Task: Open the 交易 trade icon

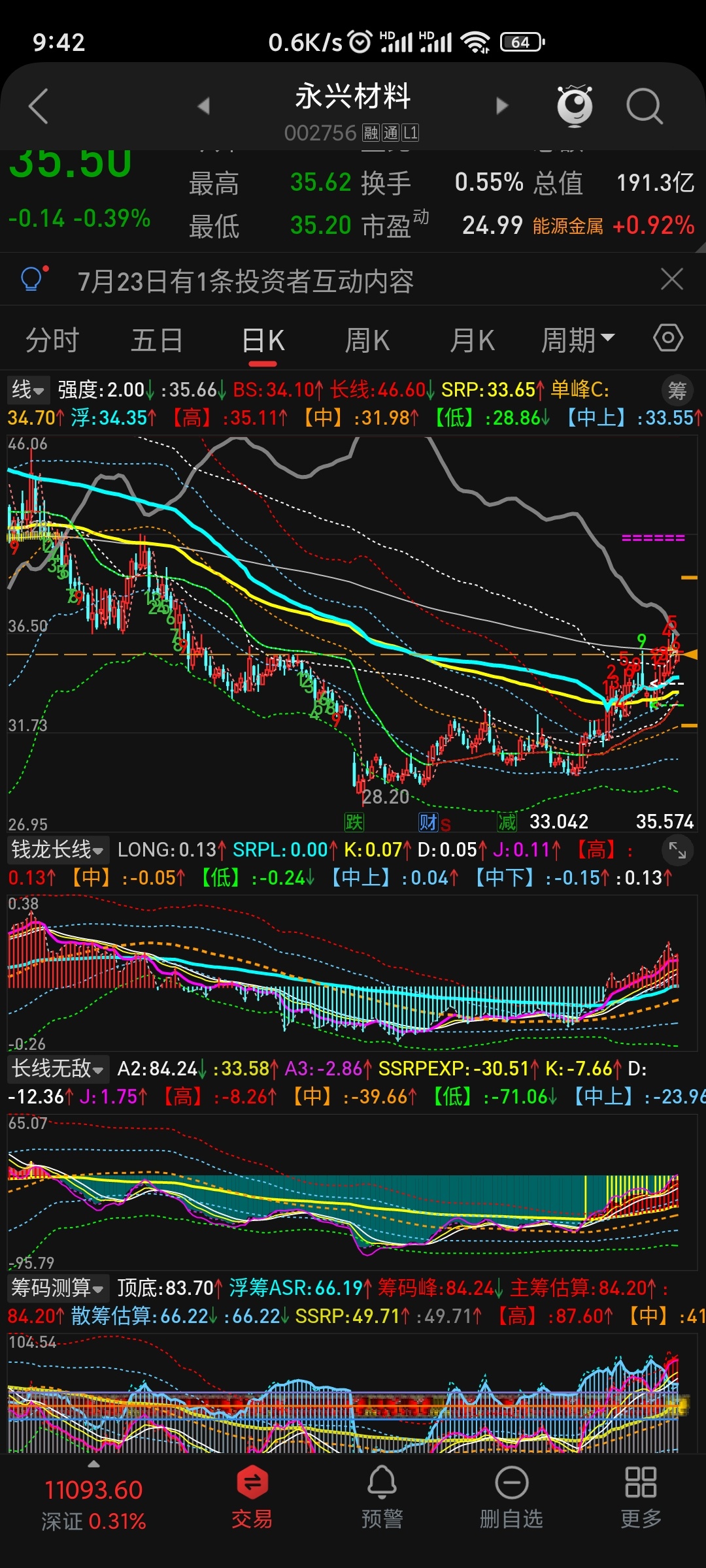Action: 252,1497
